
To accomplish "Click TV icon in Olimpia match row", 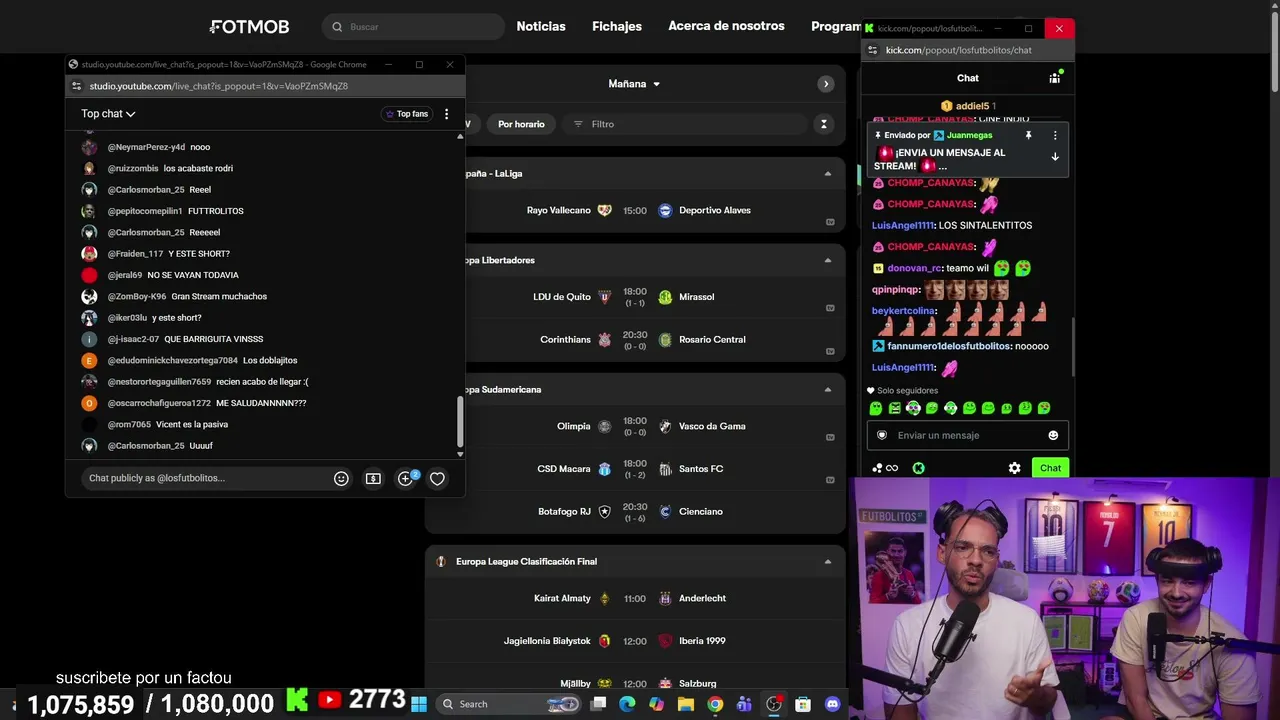I will pyautogui.click(x=830, y=437).
